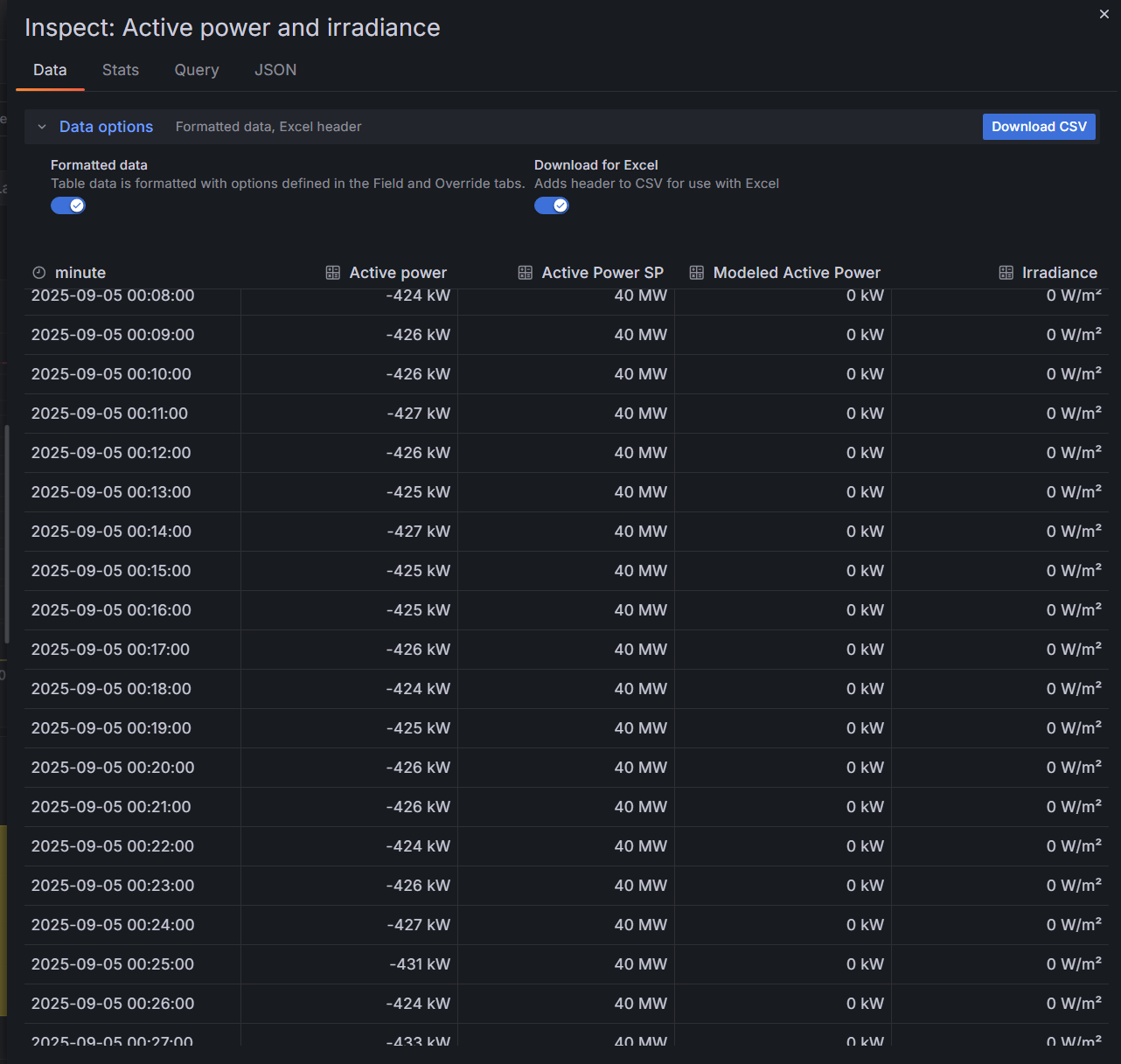Screen dimensions: 1121x1064
Task: Sort by the Modeled Active Power header
Action: (x=797, y=273)
